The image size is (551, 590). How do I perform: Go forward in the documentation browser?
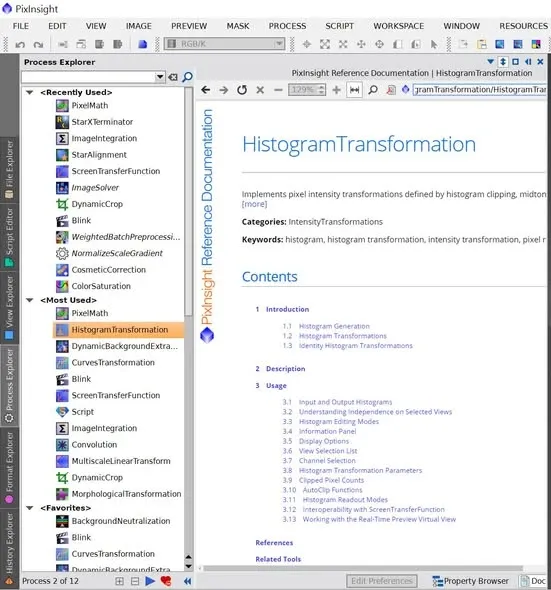pyautogui.click(x=224, y=90)
